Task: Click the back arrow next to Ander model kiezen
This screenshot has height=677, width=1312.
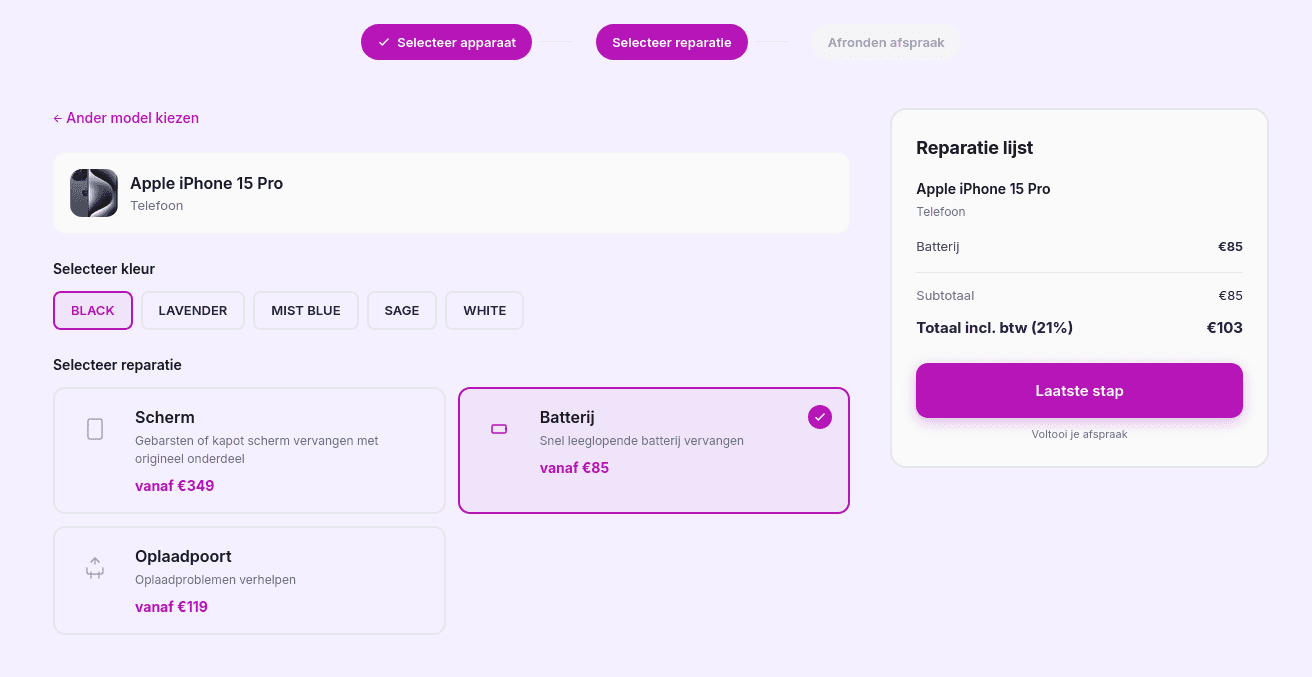Action: coord(56,118)
